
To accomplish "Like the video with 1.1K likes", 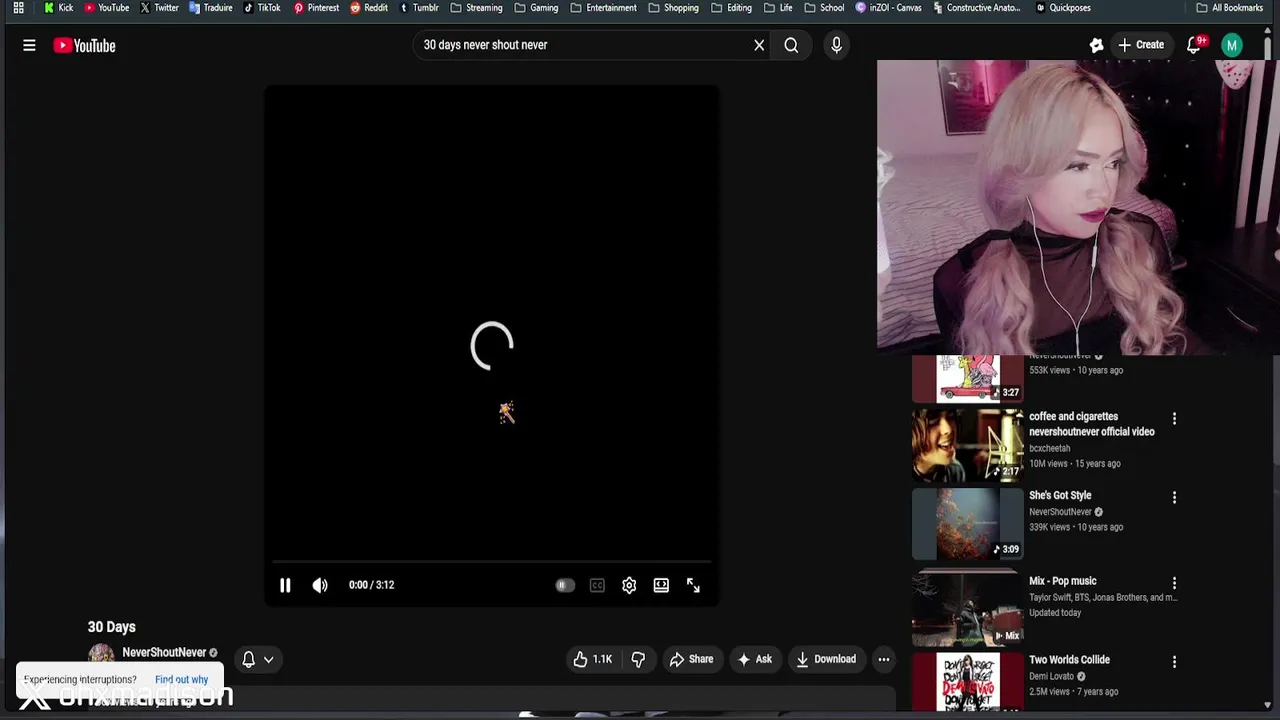I will (x=592, y=659).
